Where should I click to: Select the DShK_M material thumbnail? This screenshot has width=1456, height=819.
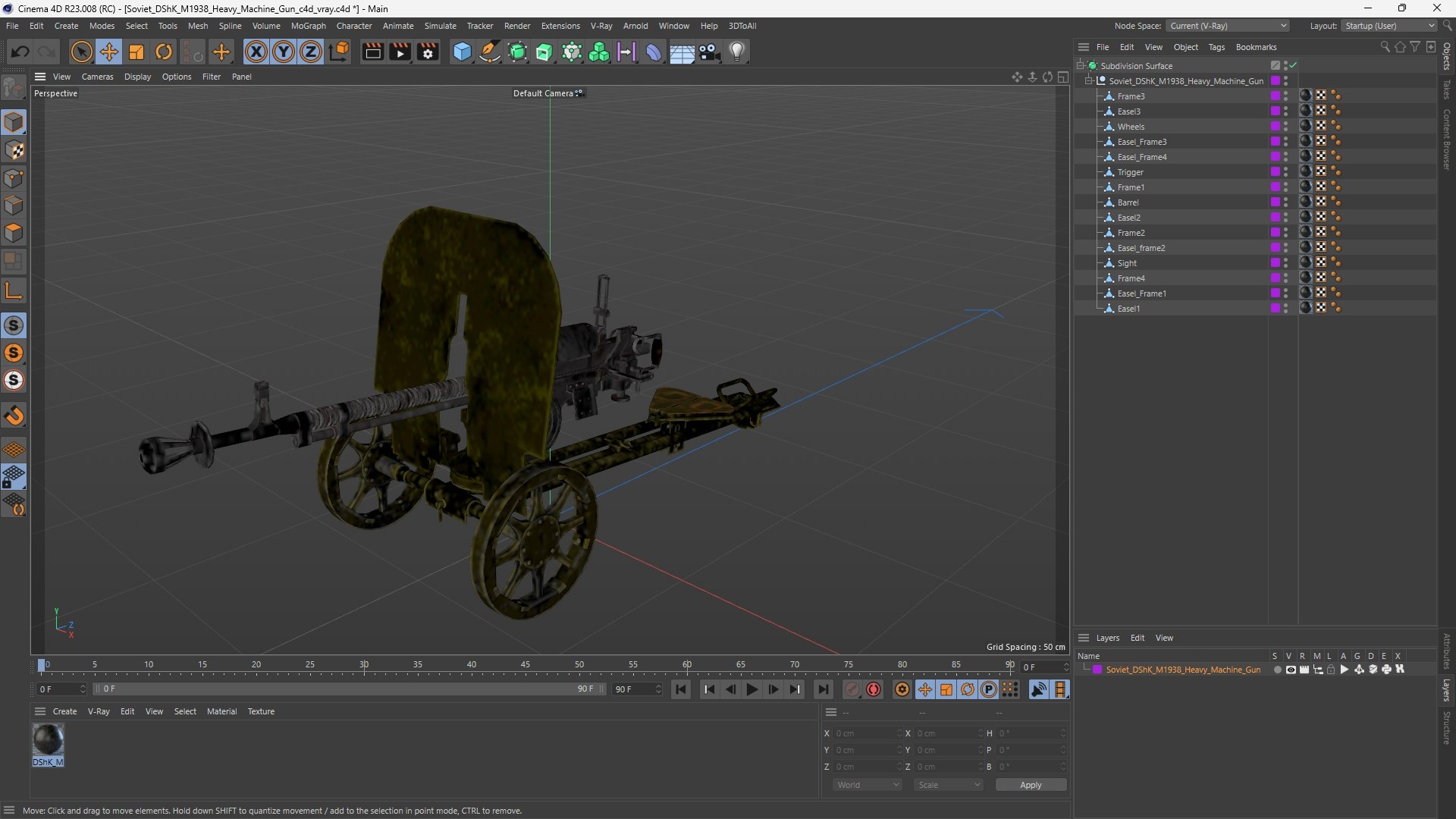(x=48, y=739)
